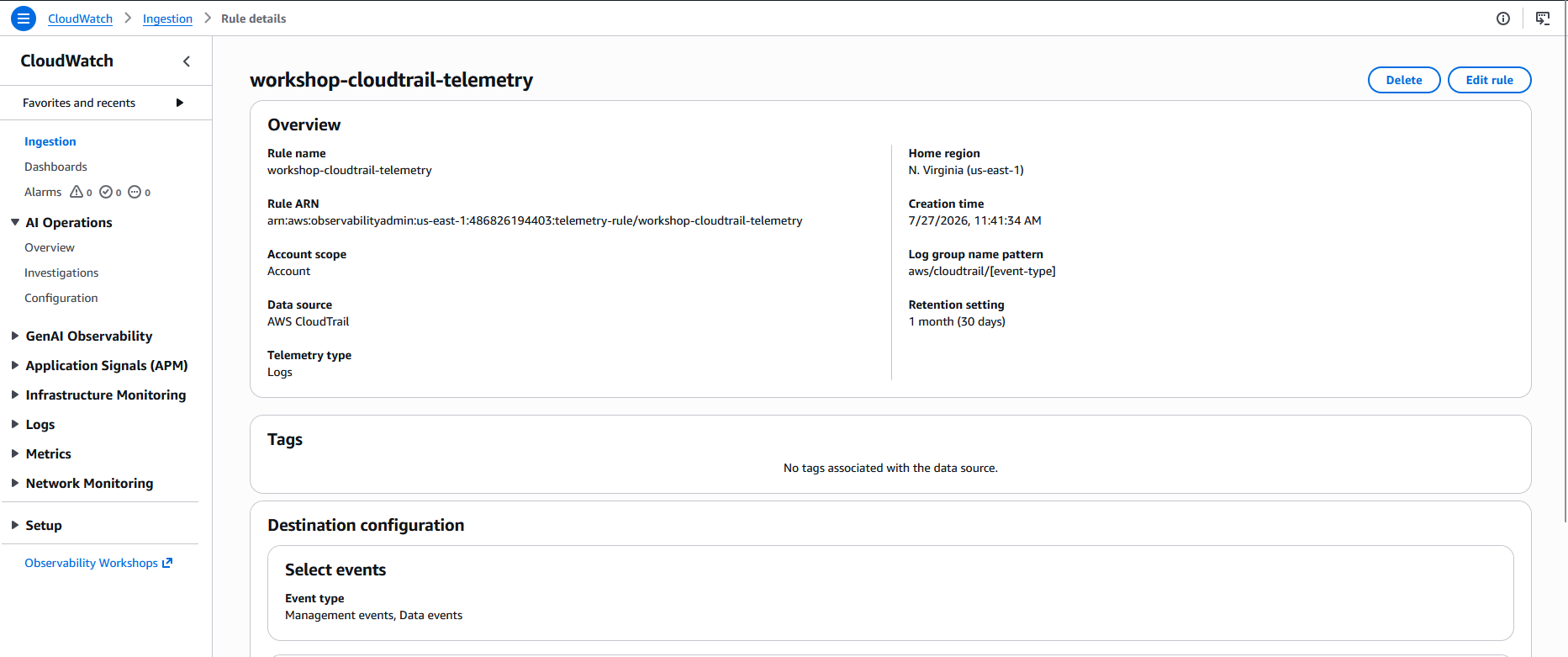Click the creation time value 7/27/2026

975,220
